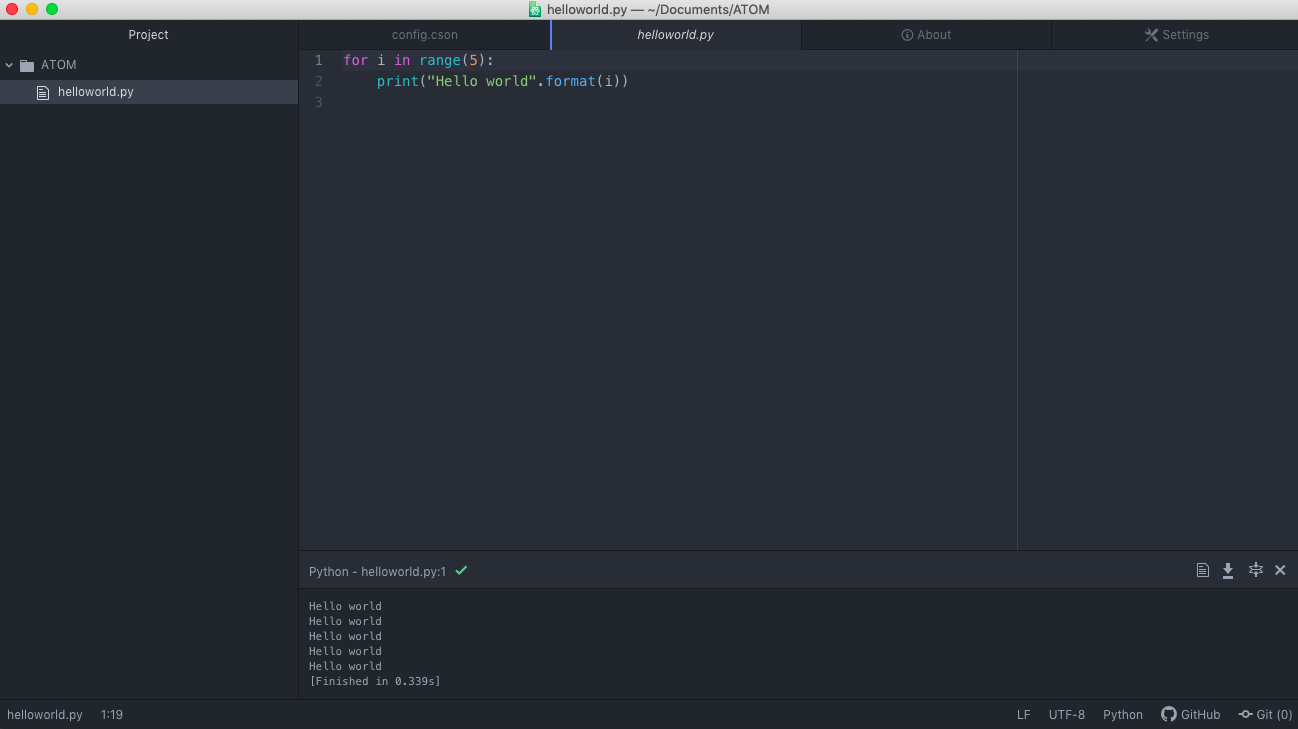Click helloworld.py file name in status bar
This screenshot has width=1298, height=729.
click(45, 714)
